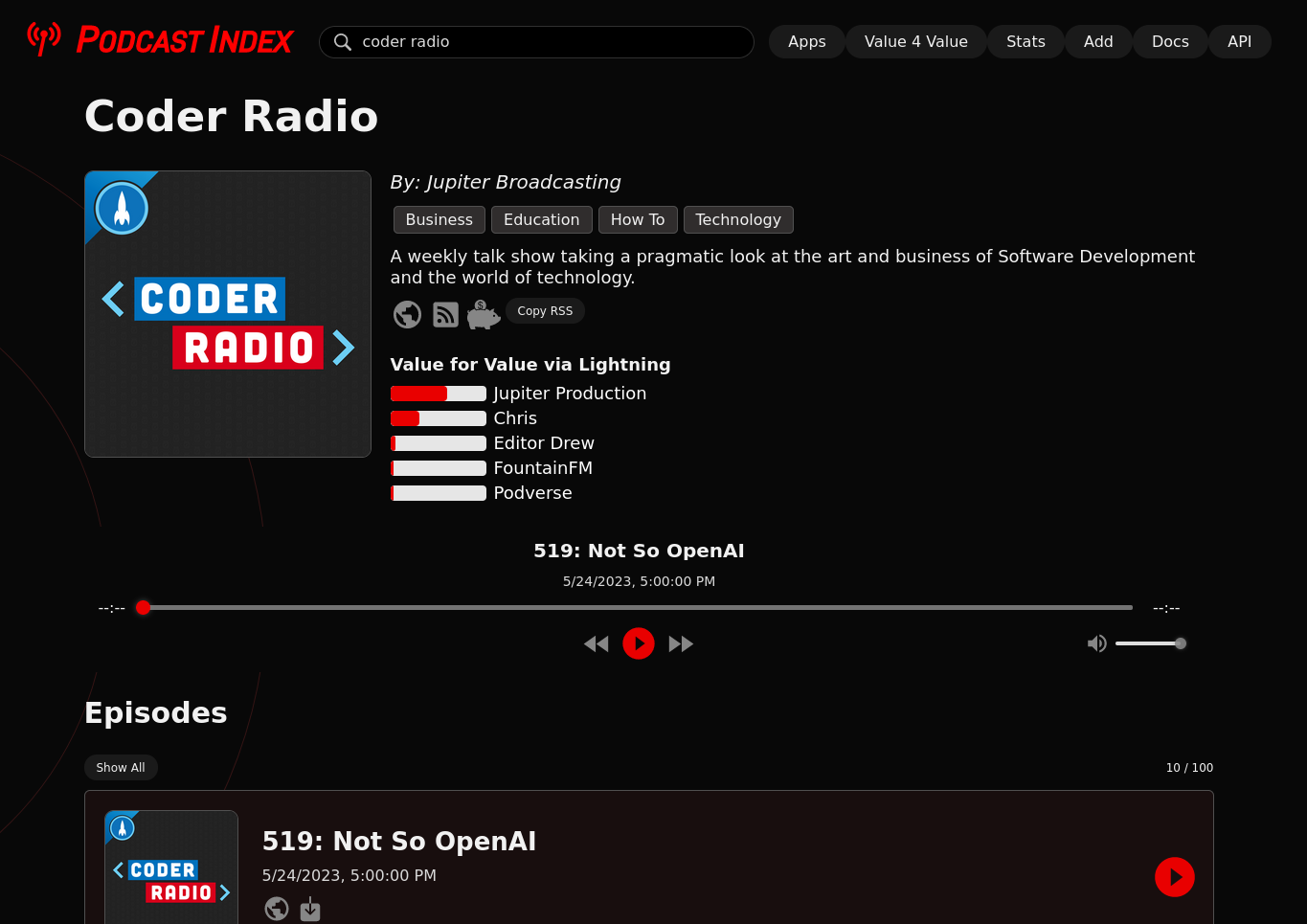
Task: Click the piggy bank funding icon
Action: [484, 314]
